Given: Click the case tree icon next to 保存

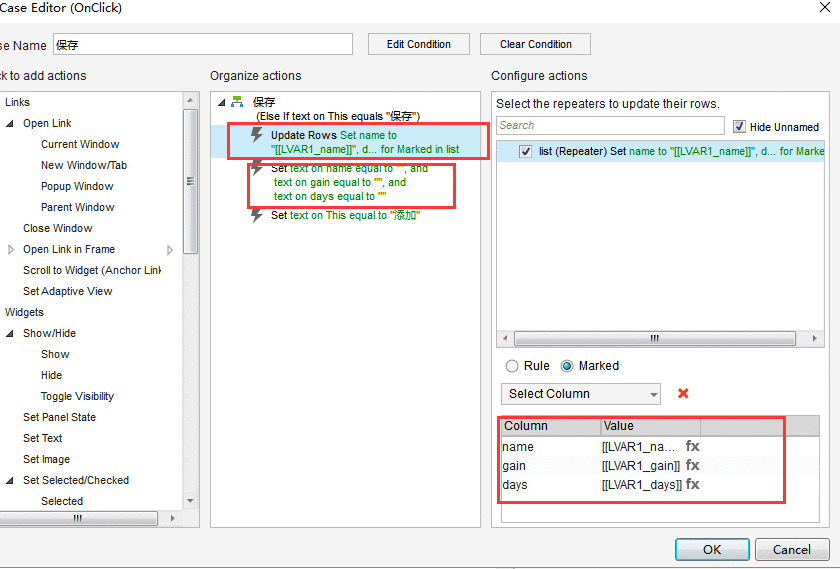Looking at the screenshot, I should coord(237,102).
